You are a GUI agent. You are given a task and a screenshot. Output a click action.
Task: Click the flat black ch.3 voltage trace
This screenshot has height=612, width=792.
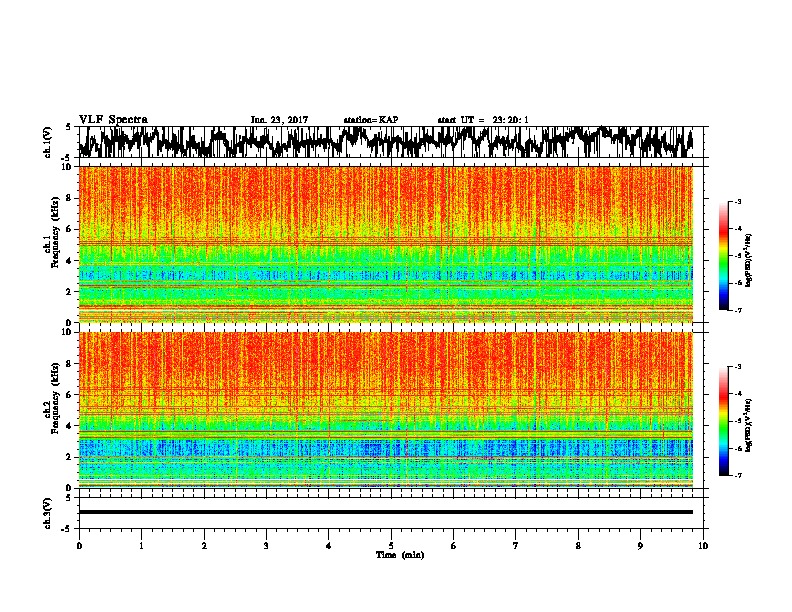[386, 512]
